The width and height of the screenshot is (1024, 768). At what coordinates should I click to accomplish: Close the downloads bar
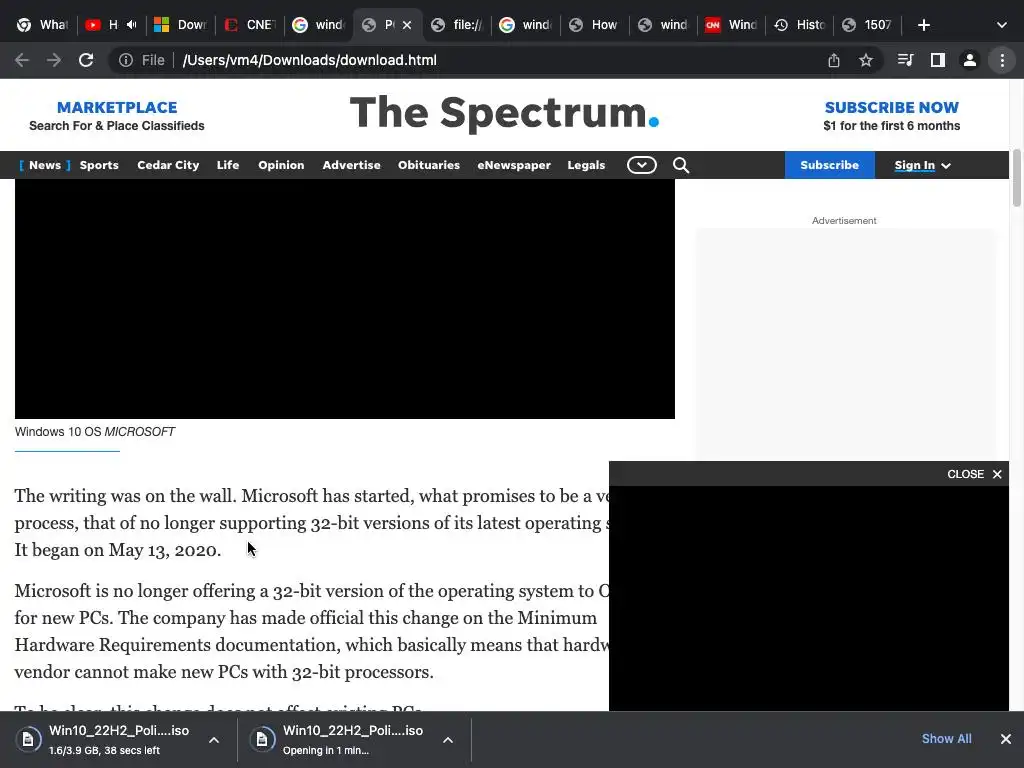point(1006,739)
